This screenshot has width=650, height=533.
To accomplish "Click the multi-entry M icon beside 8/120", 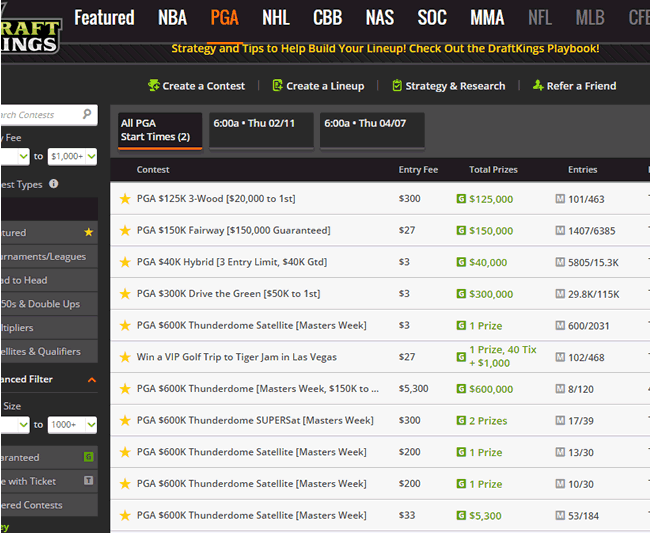I will point(560,389).
